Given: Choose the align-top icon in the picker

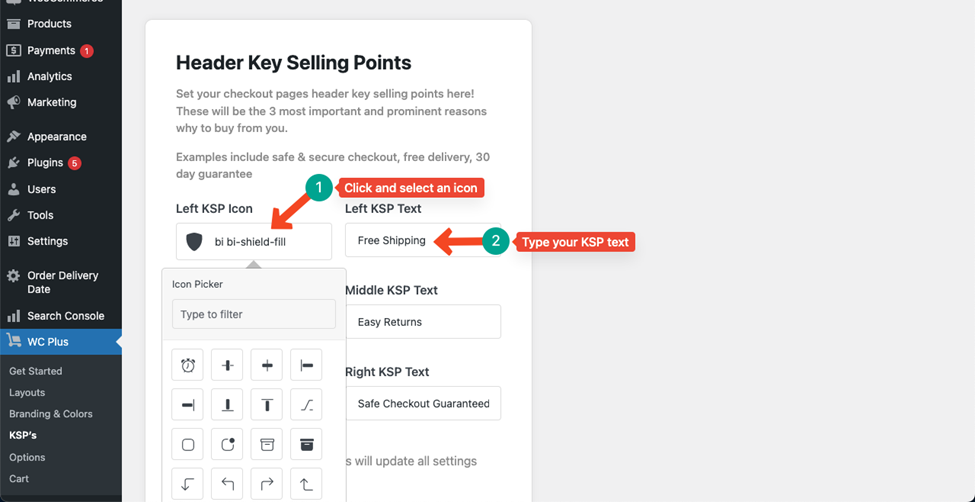Looking at the screenshot, I should coord(267,405).
